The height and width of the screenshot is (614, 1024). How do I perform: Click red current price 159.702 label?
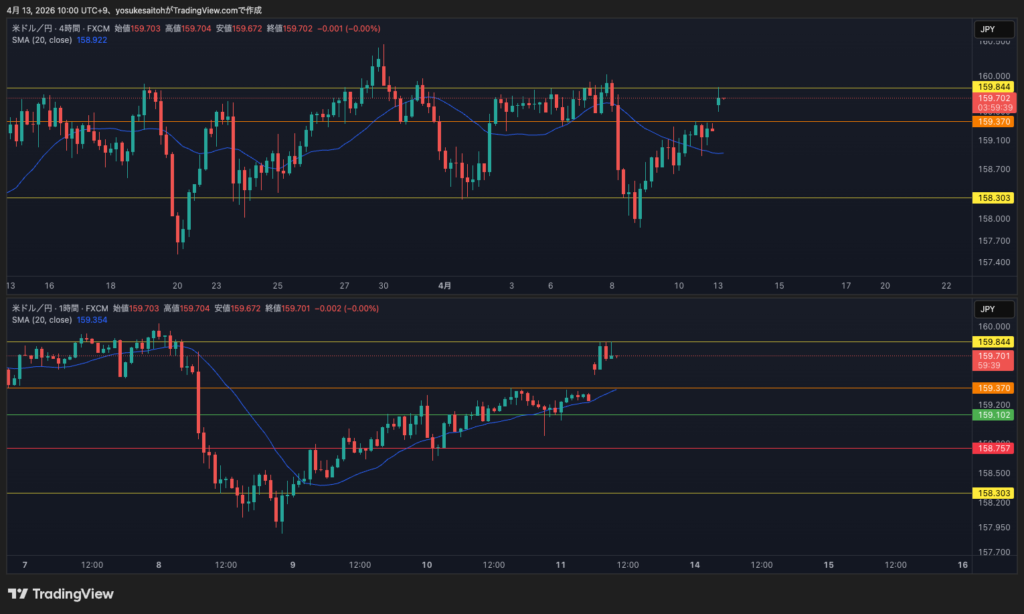(994, 98)
